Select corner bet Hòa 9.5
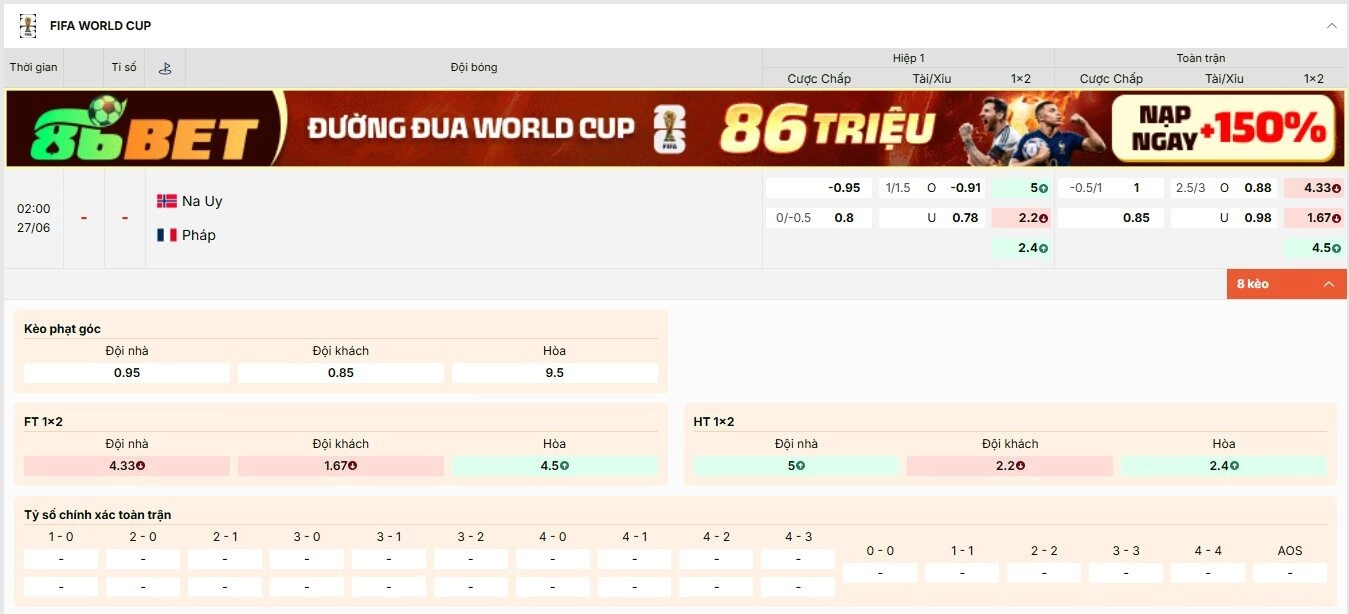 tap(555, 373)
